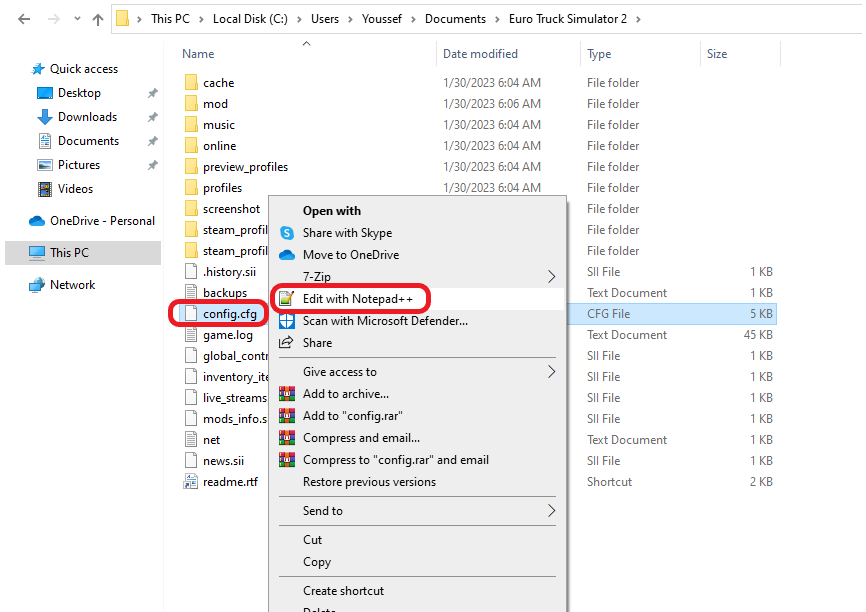
Task: Sort files by Name column header
Action: click(198, 54)
